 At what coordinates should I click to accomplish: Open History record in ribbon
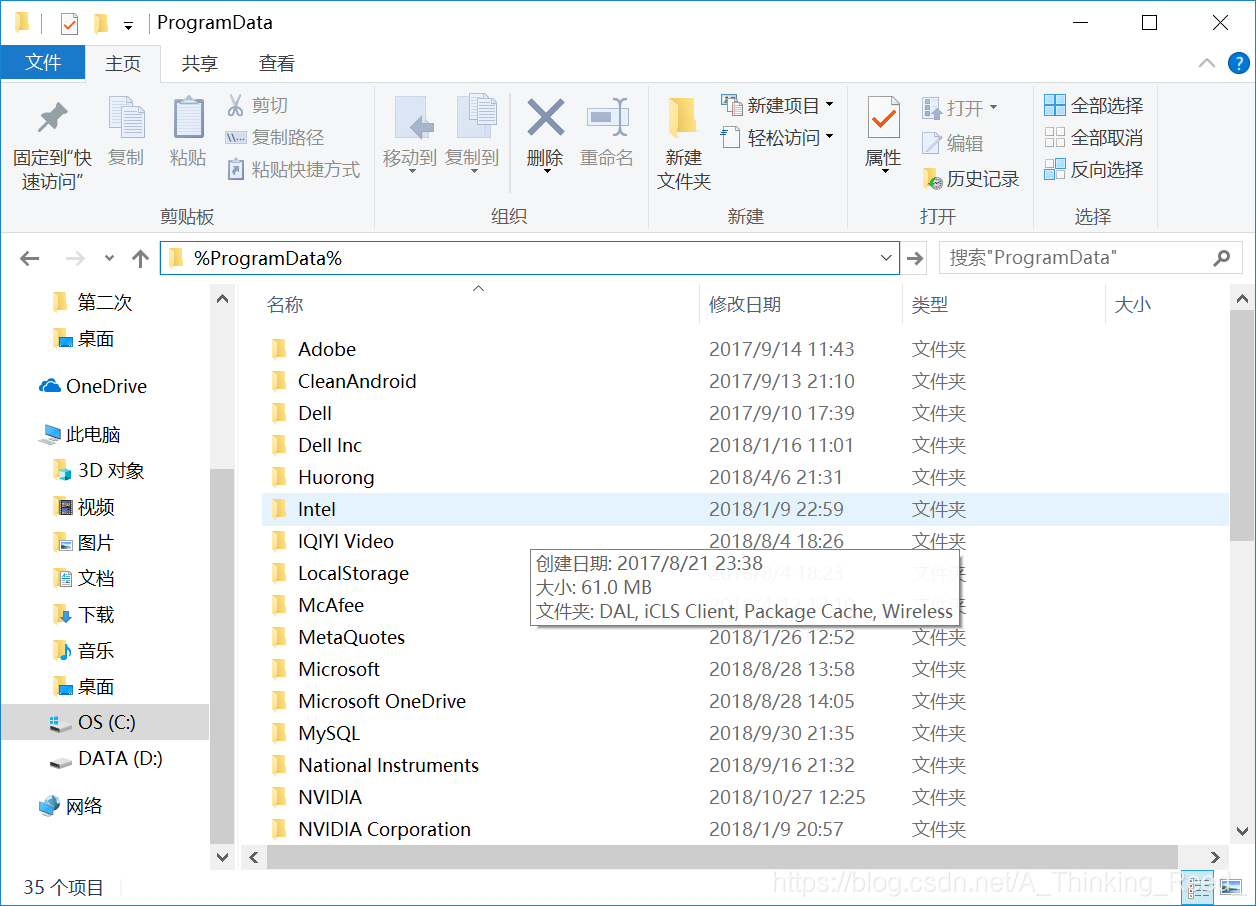click(971, 179)
